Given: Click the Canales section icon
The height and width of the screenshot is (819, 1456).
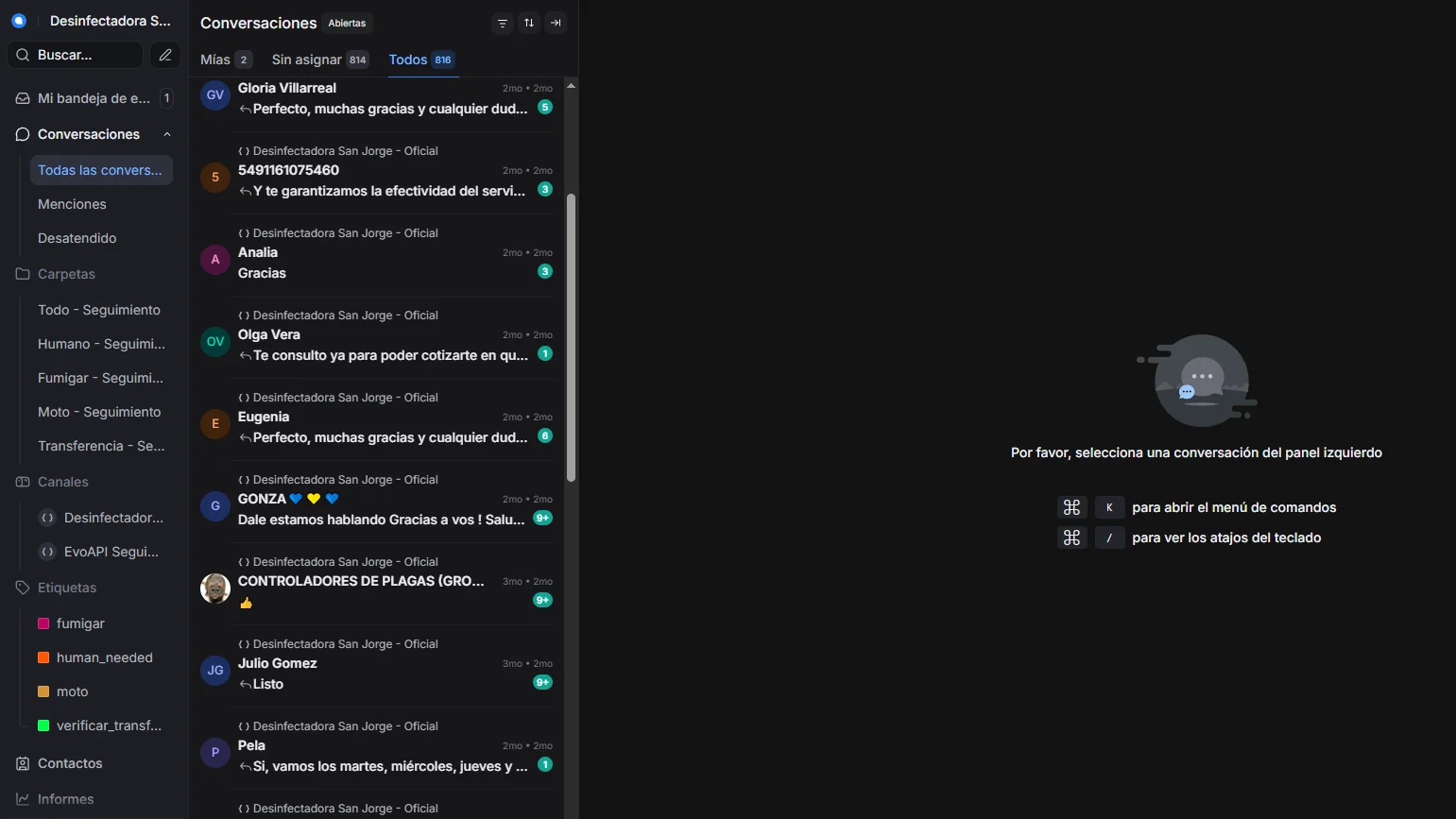Looking at the screenshot, I should point(23,482).
